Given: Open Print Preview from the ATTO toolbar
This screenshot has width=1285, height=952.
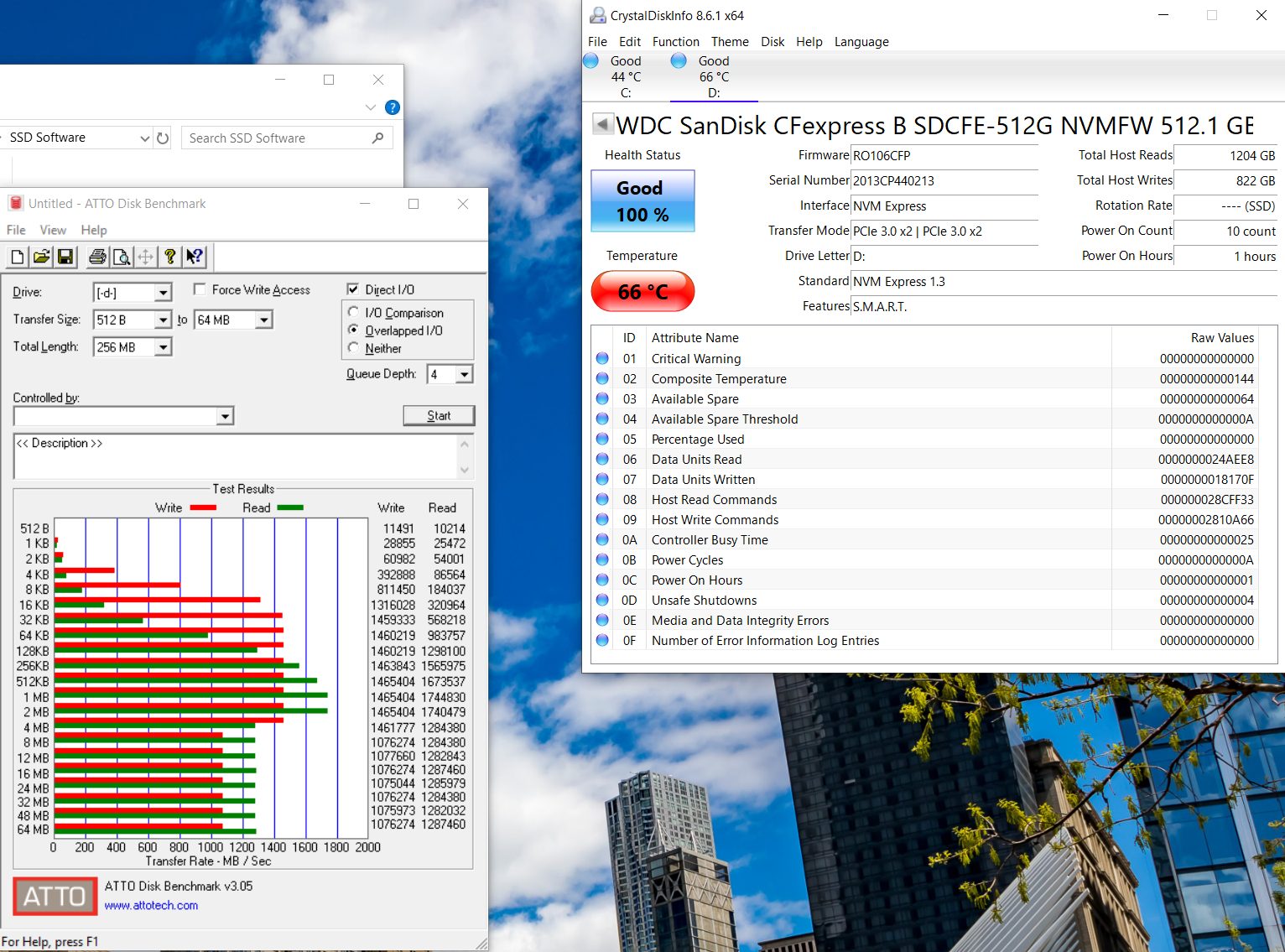Looking at the screenshot, I should coord(122,257).
